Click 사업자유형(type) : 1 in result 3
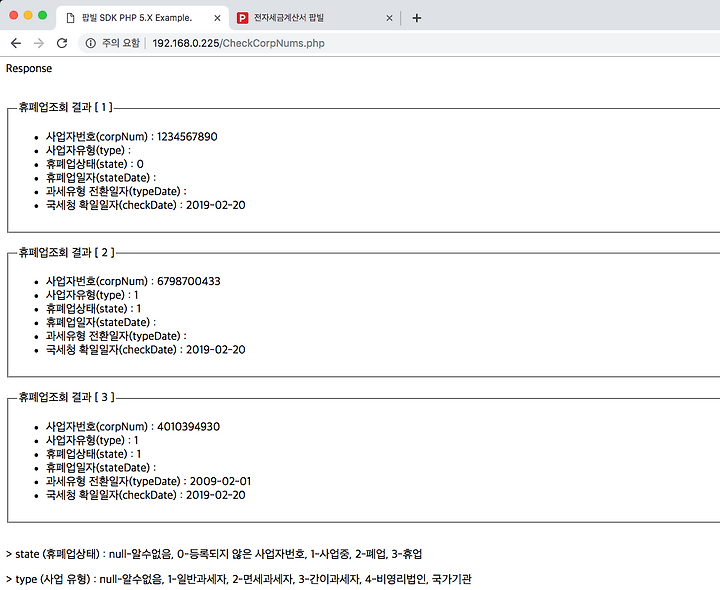Image resolution: width=720 pixels, height=590 pixels. (92, 440)
